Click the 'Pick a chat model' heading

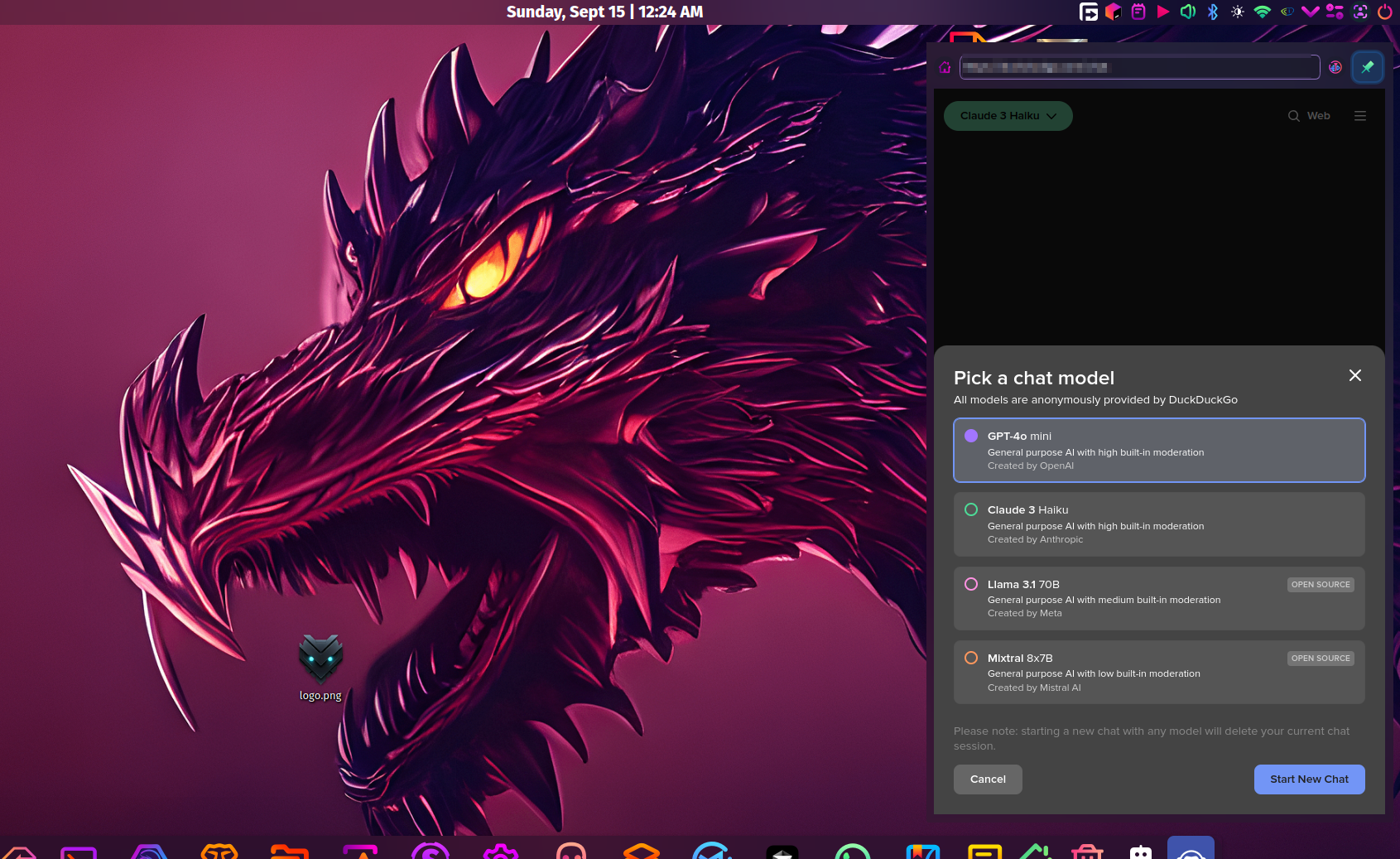pos(1034,378)
